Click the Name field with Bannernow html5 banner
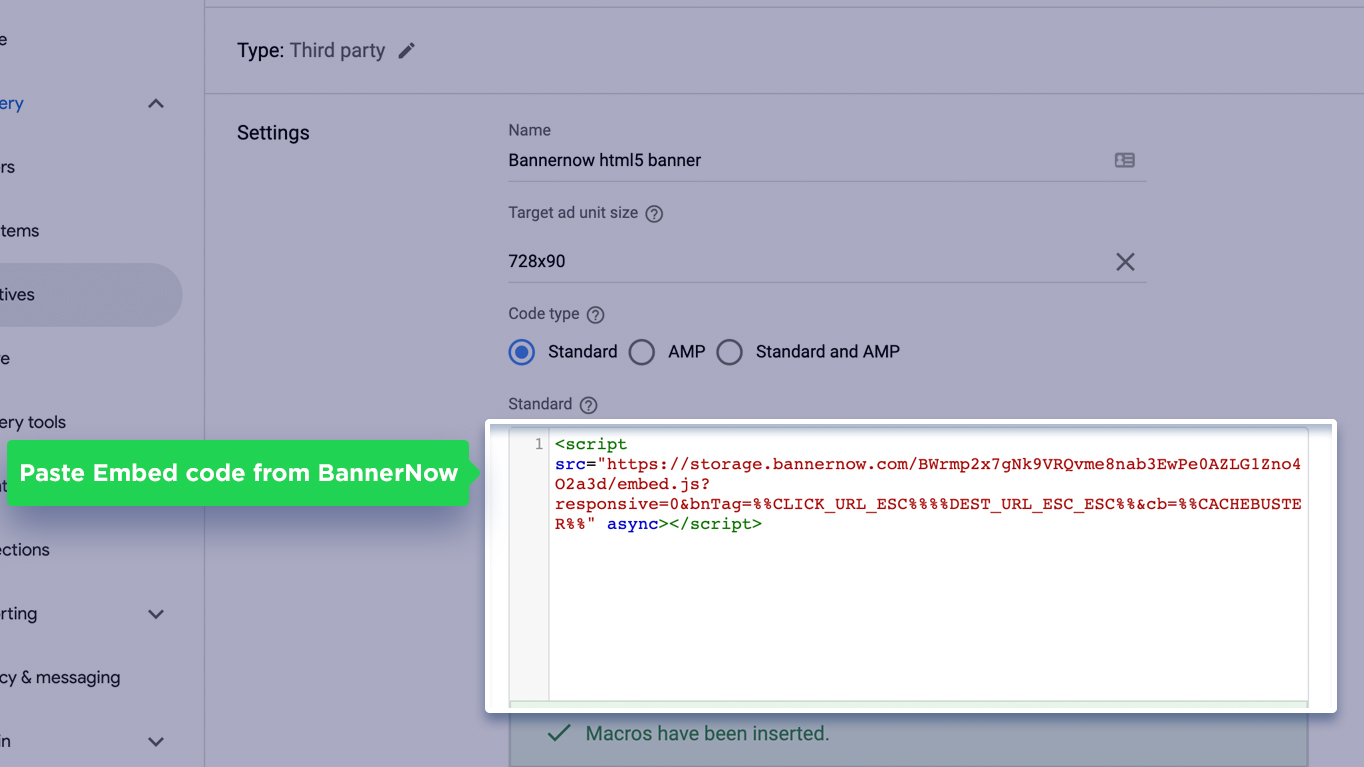This screenshot has width=1364, height=767. coord(827,160)
